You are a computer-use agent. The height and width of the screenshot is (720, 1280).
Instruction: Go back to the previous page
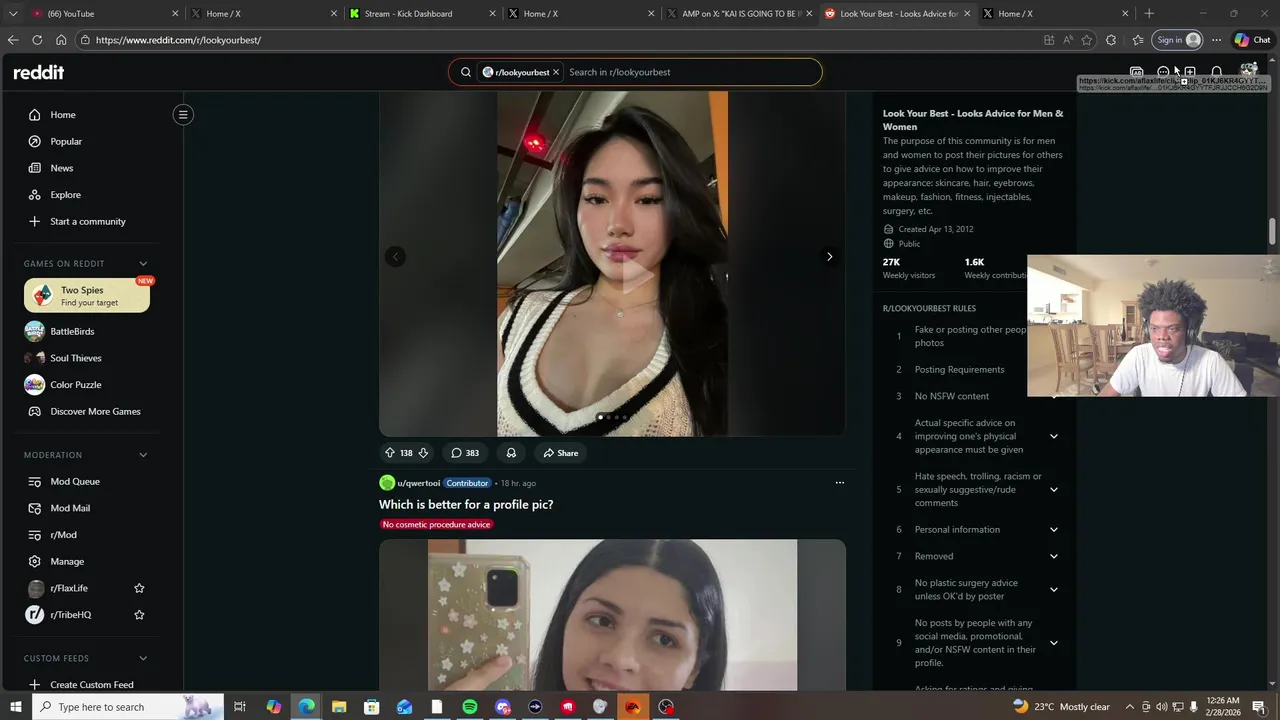[x=13, y=40]
